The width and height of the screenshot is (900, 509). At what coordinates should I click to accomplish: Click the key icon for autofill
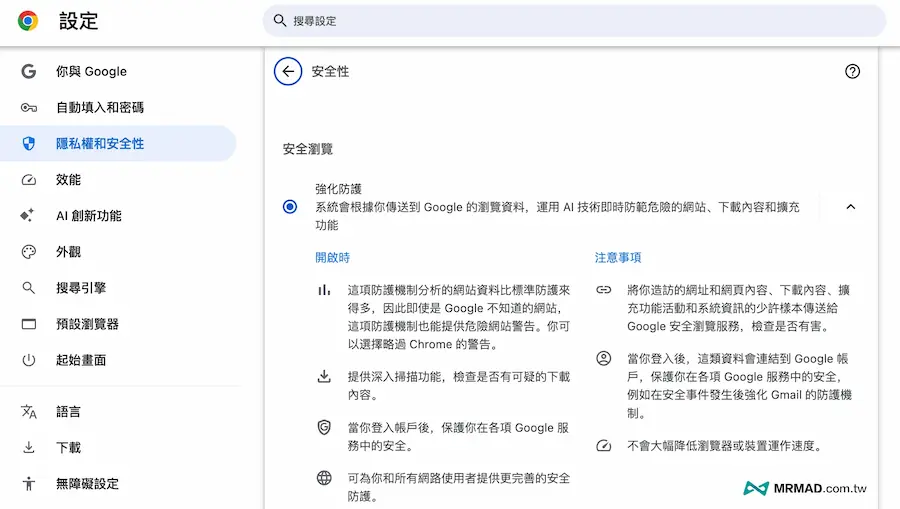[x=29, y=107]
